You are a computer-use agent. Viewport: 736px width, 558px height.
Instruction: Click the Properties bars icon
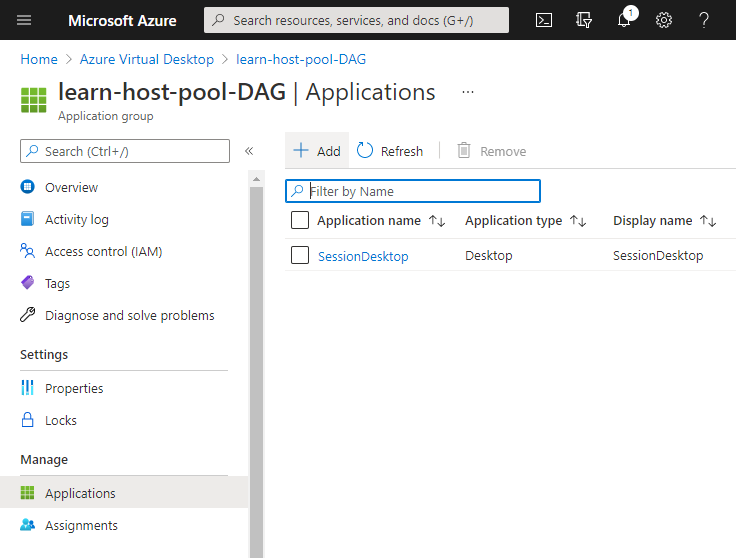[28, 388]
